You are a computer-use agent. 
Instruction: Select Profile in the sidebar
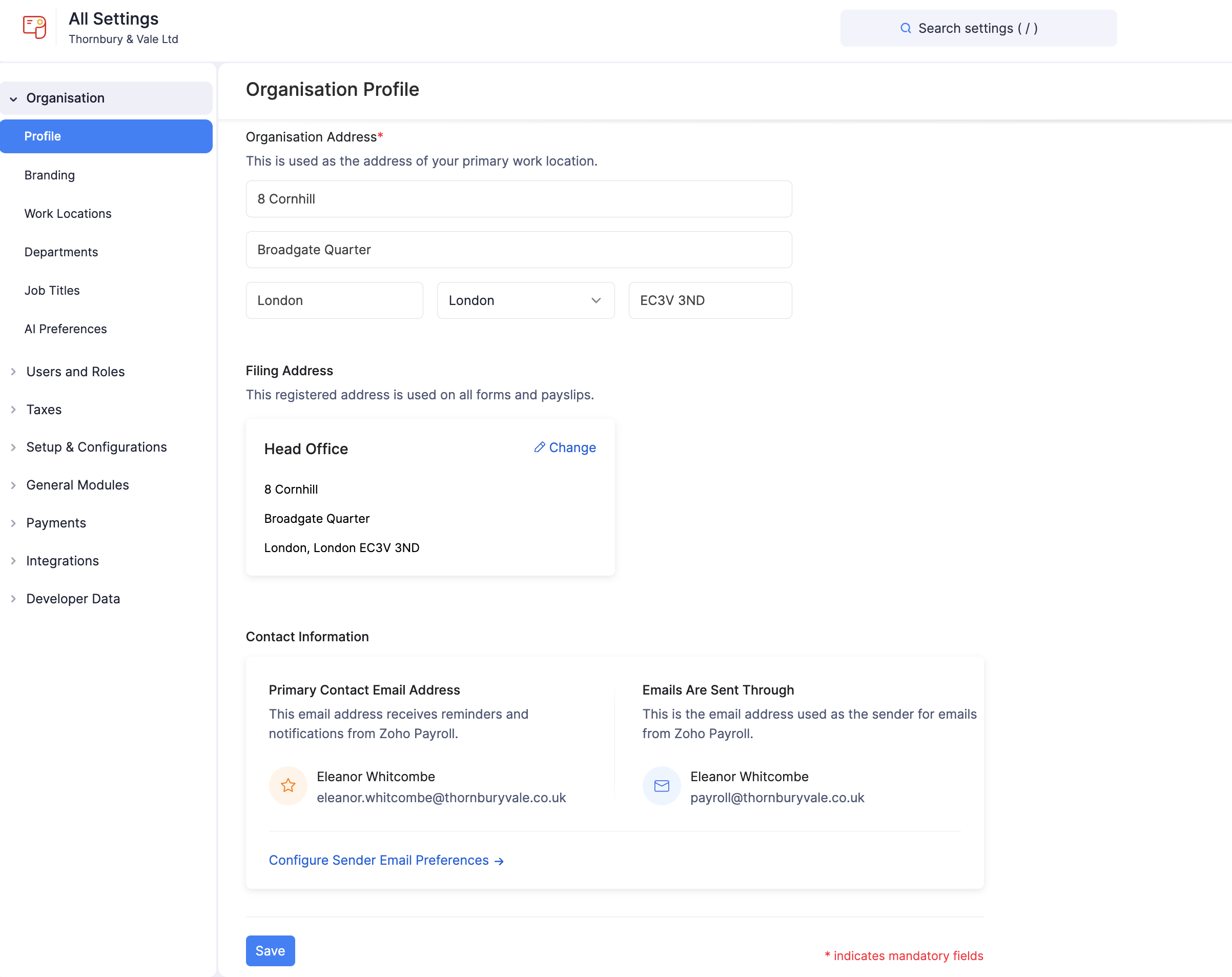coord(106,136)
